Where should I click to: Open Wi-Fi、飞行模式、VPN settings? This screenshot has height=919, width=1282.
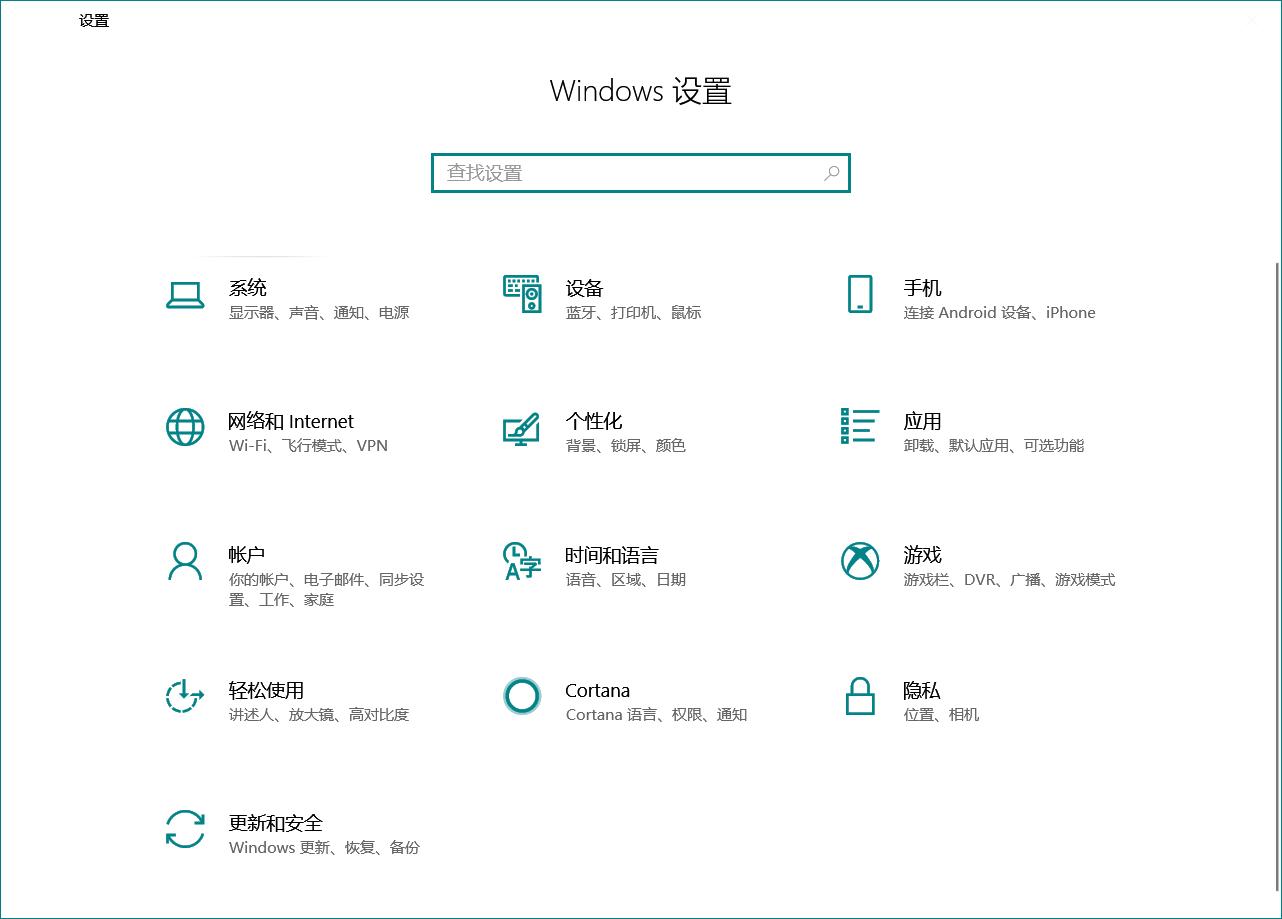click(306, 446)
